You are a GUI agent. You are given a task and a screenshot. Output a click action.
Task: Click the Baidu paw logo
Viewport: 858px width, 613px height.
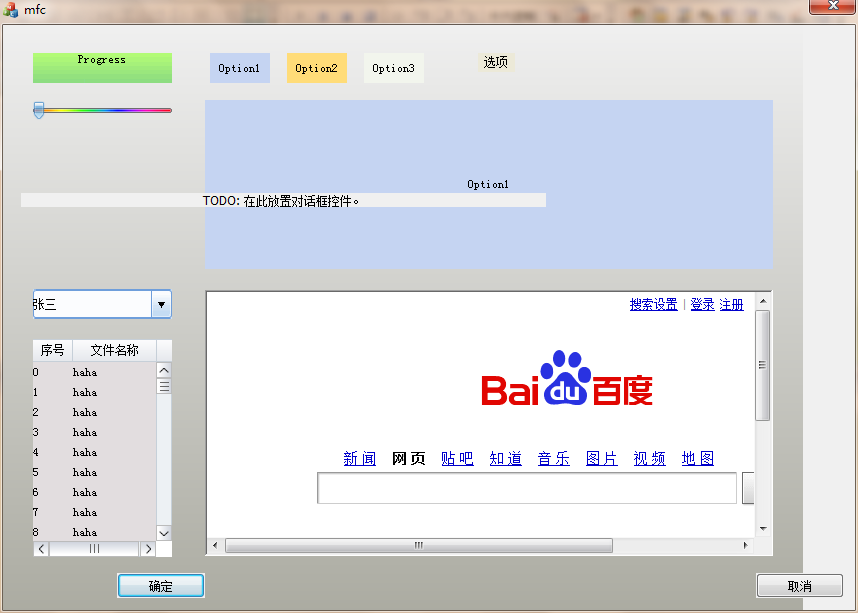point(566,378)
